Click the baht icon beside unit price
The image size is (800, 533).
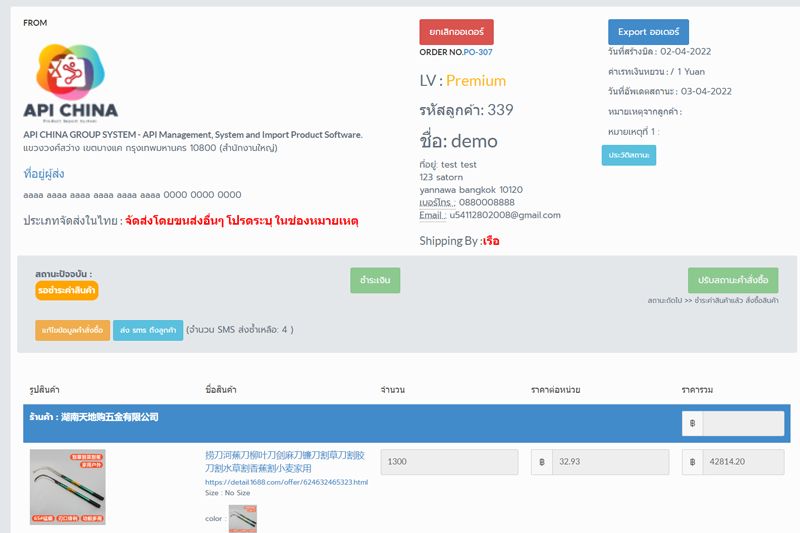pyautogui.click(x=542, y=462)
